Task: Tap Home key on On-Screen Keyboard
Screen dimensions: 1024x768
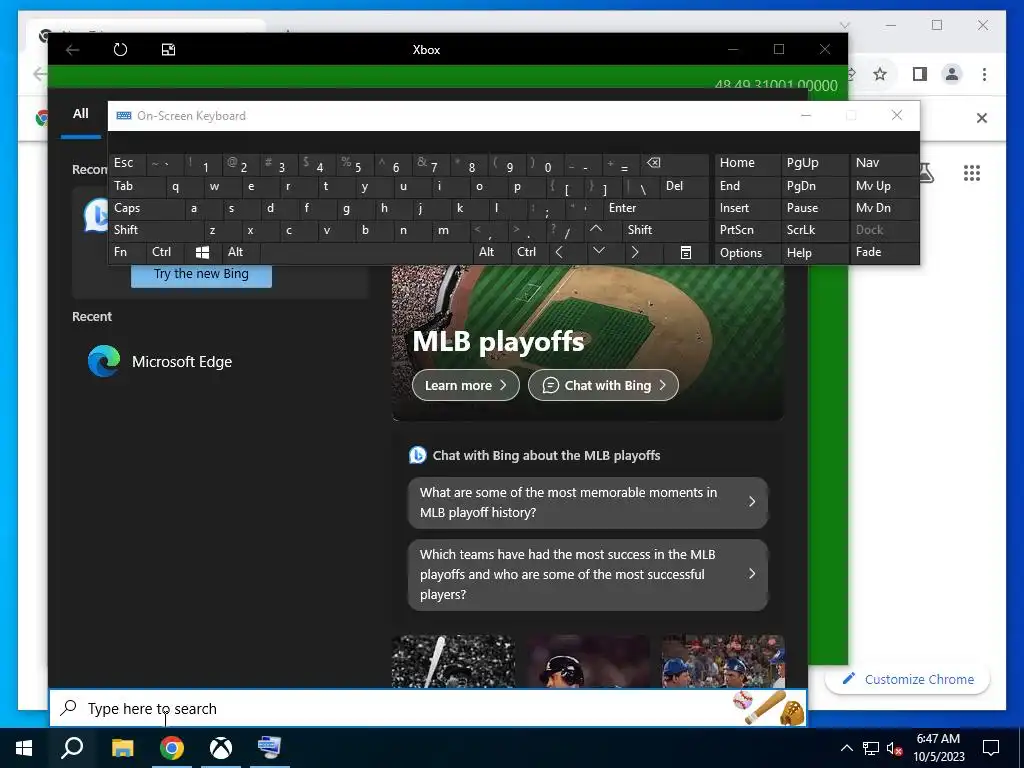Action: (746, 163)
